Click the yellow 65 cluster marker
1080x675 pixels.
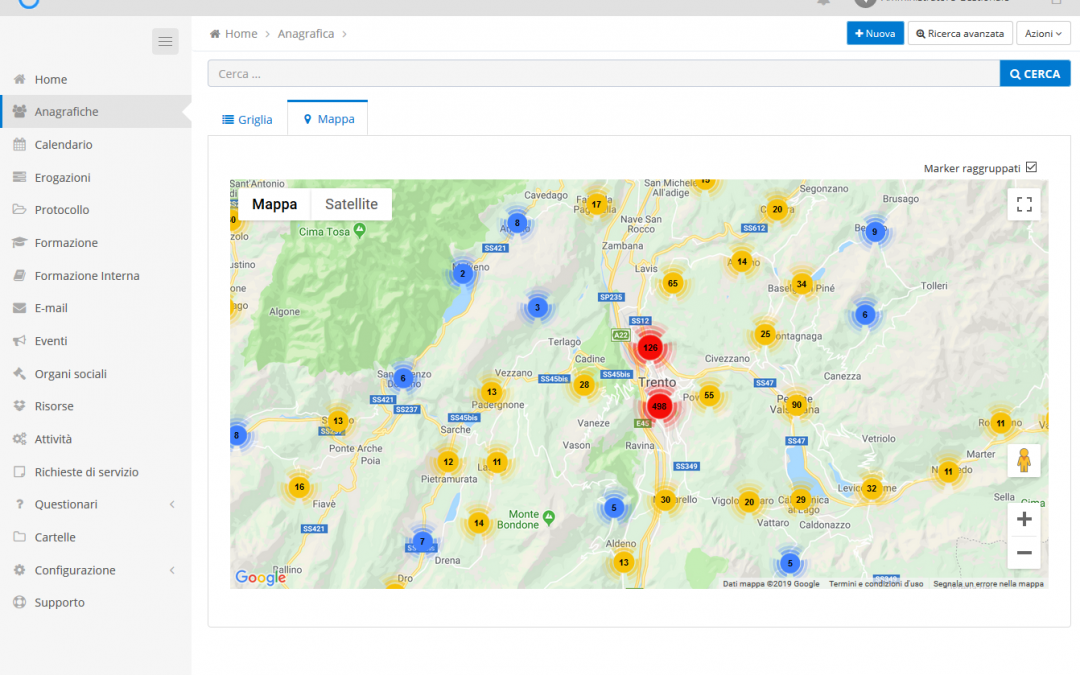click(672, 283)
